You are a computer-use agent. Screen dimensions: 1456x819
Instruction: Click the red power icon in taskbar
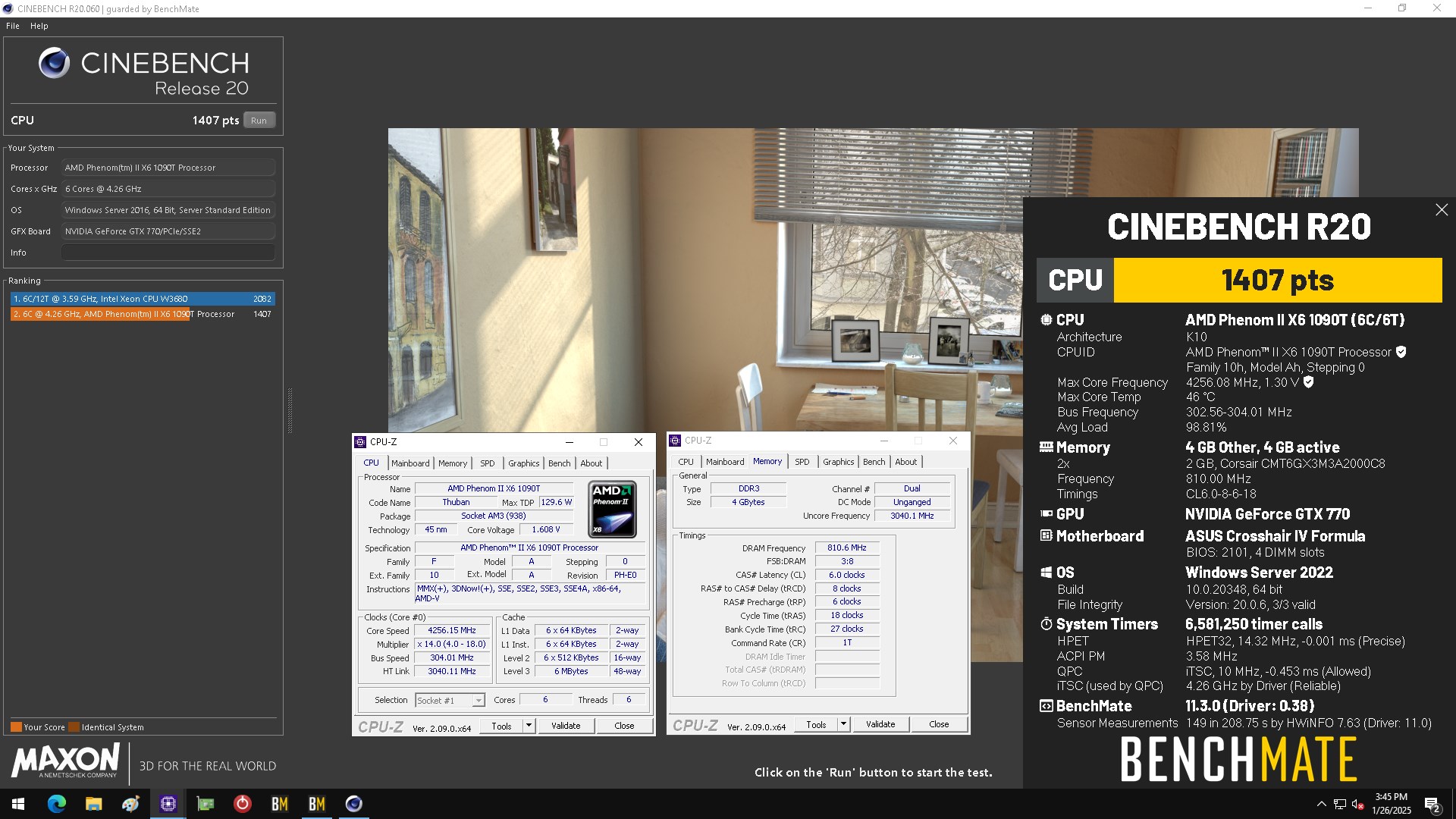[243, 804]
